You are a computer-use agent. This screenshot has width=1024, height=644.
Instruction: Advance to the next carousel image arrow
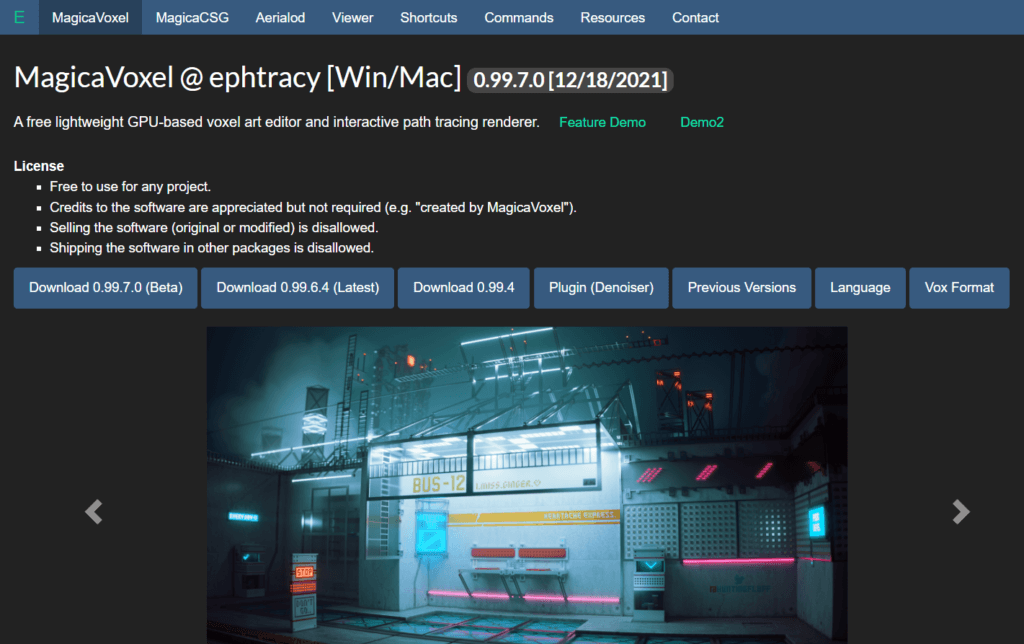[x=961, y=511]
